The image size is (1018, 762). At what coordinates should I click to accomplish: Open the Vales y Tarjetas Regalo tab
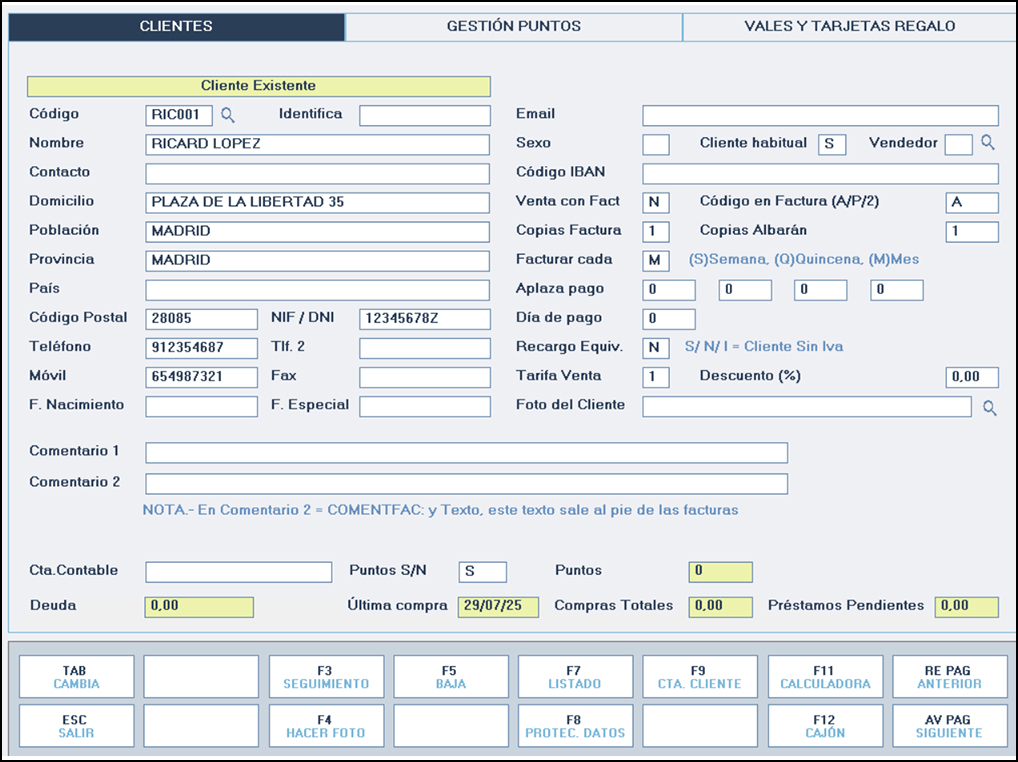(849, 27)
